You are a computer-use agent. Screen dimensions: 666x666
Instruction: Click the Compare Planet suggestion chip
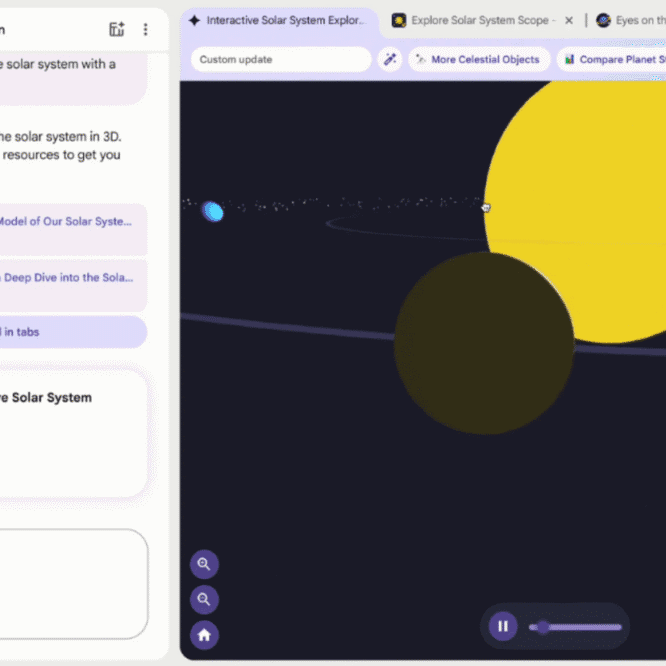point(610,60)
